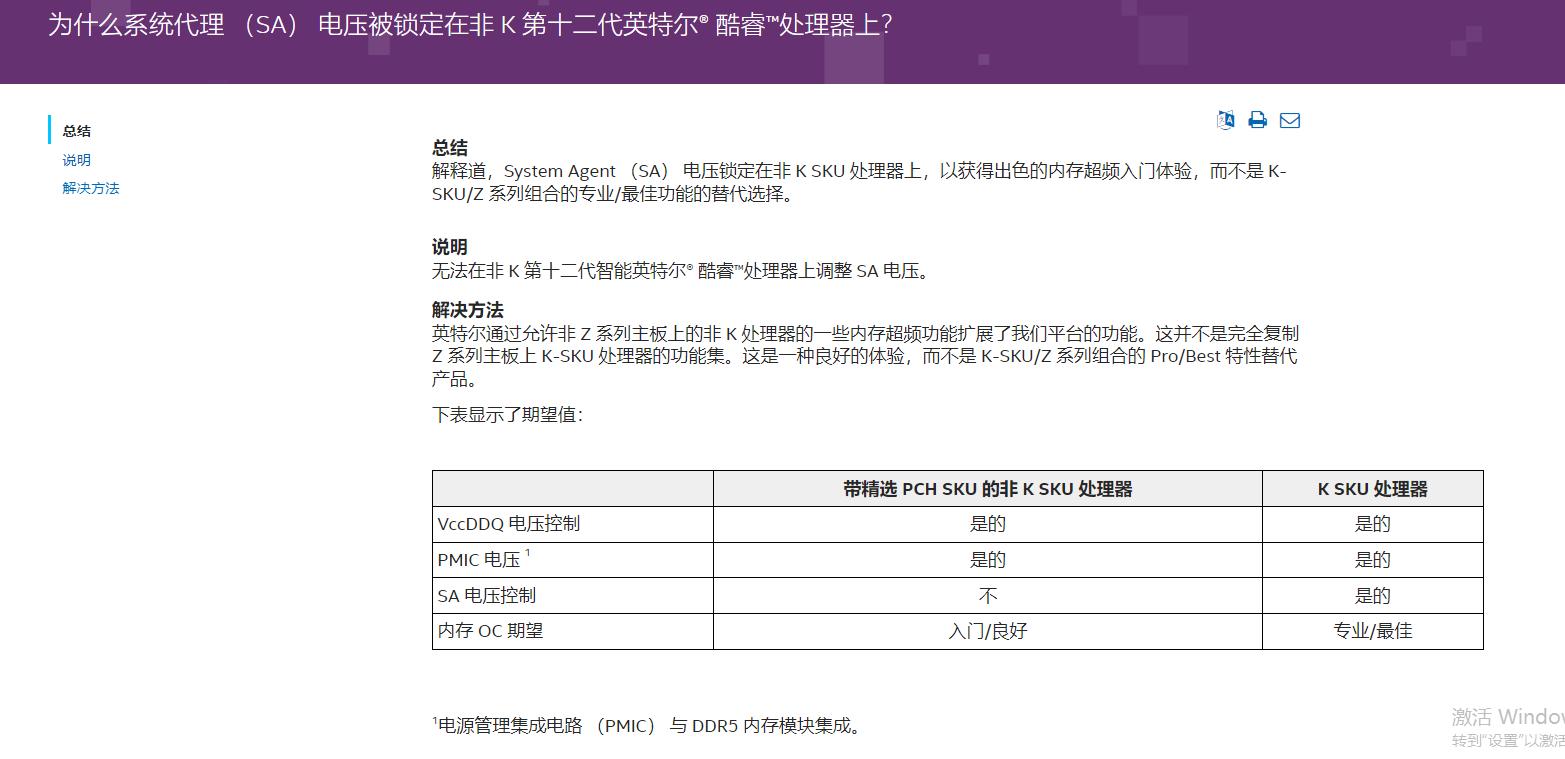This screenshot has height=759, width=1565.
Task: Click the 专业/最佳 table cell
Action: point(1372,631)
